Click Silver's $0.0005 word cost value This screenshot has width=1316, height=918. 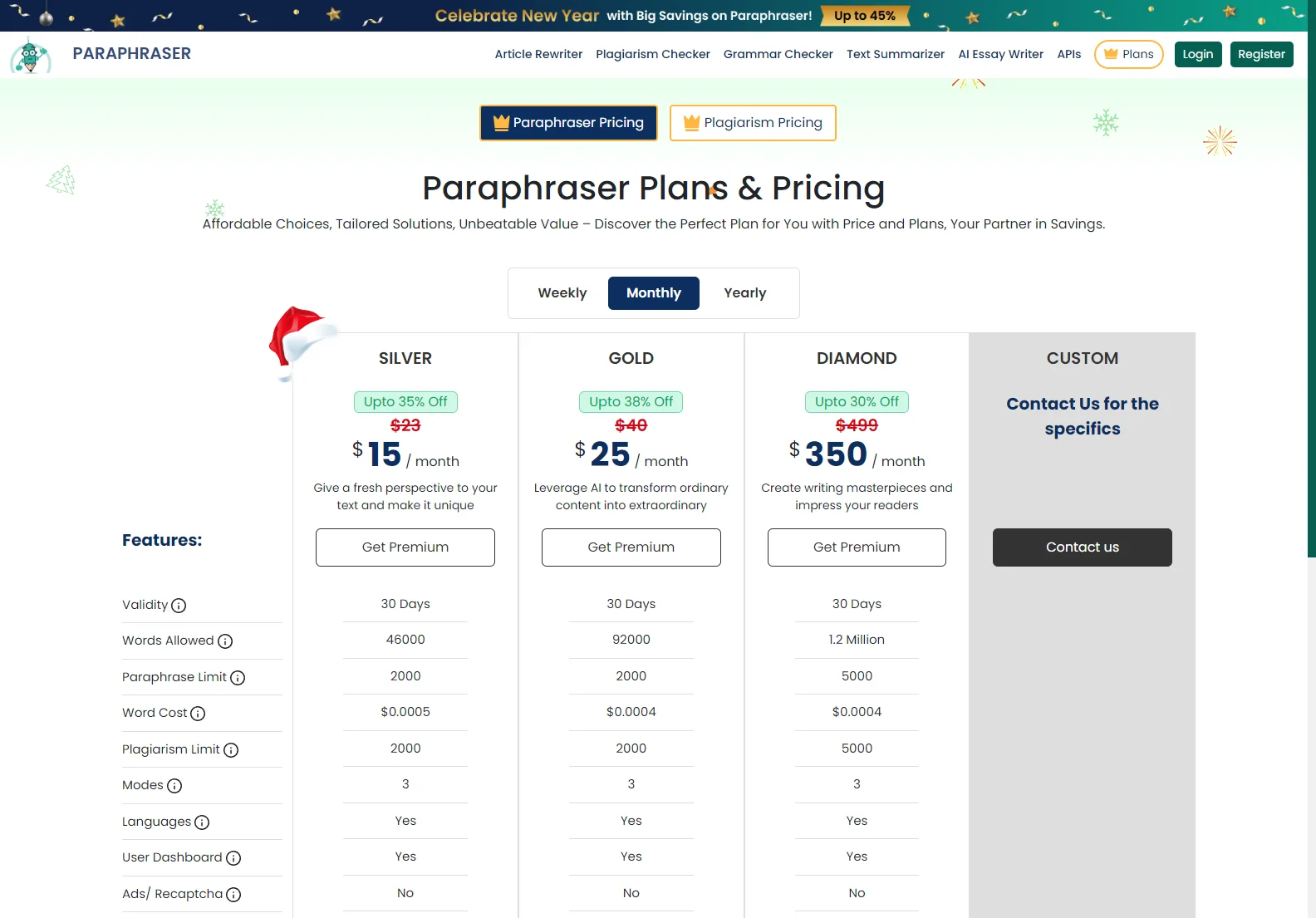pos(405,712)
